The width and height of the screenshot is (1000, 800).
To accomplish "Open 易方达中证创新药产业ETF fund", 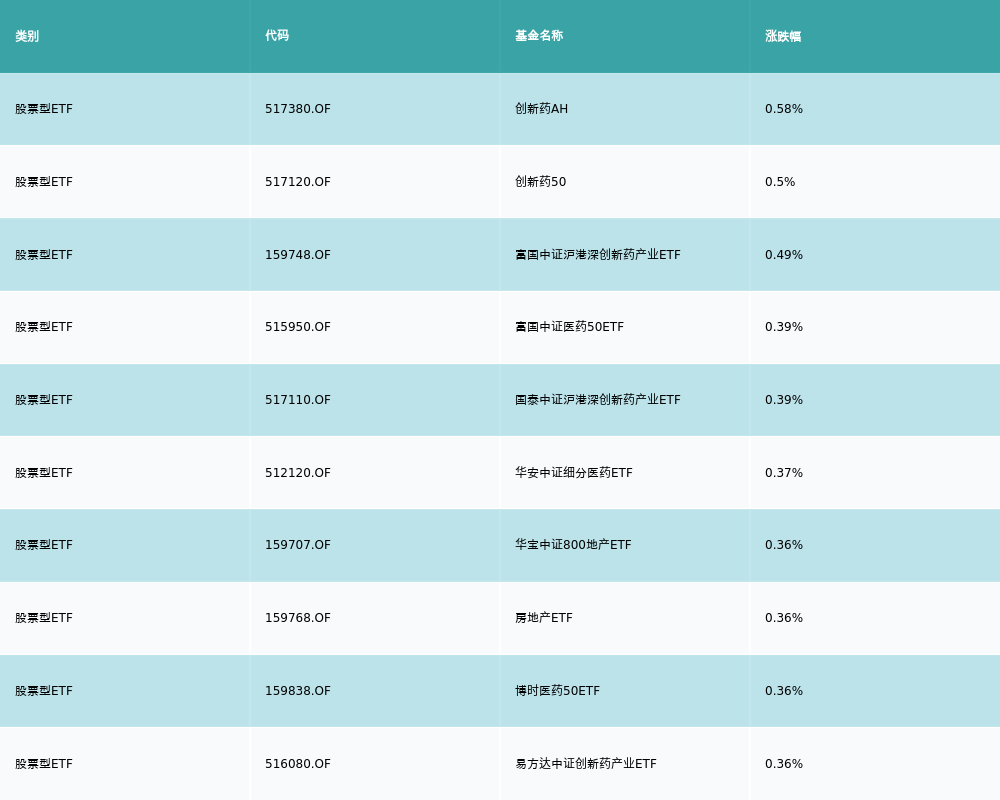I will coord(586,764).
